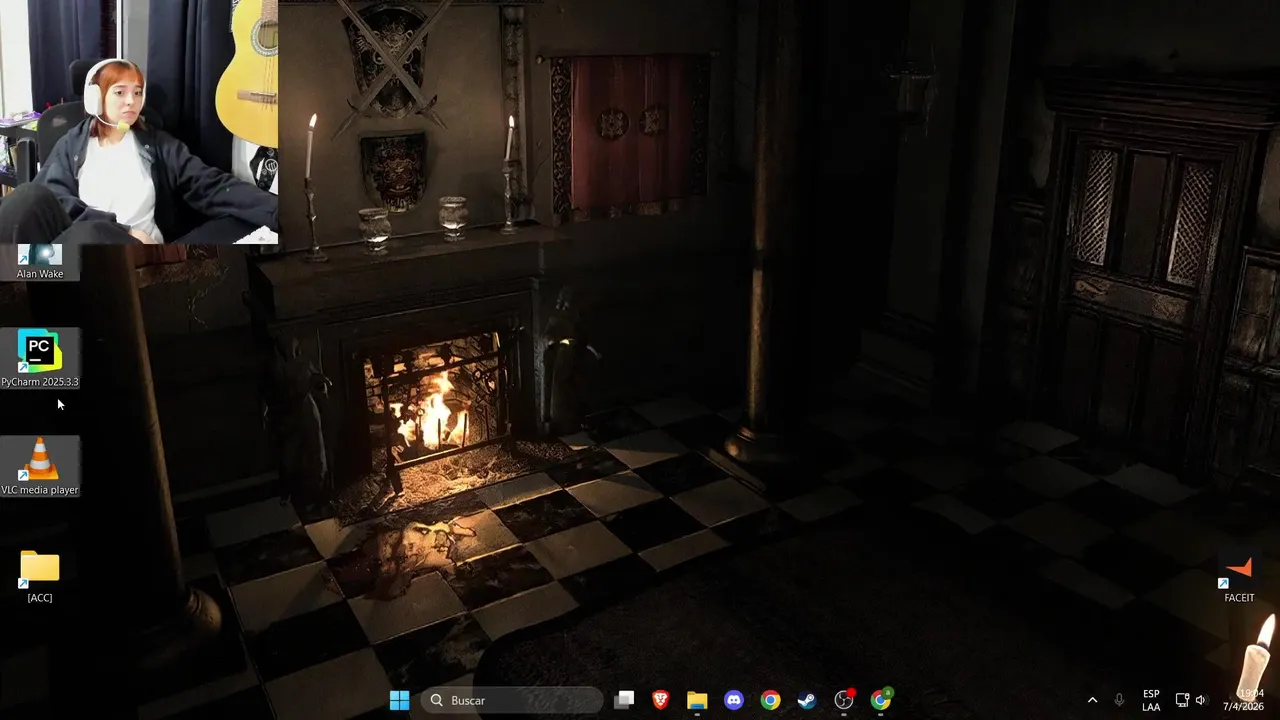Open File Explorer from the taskbar

(x=697, y=700)
